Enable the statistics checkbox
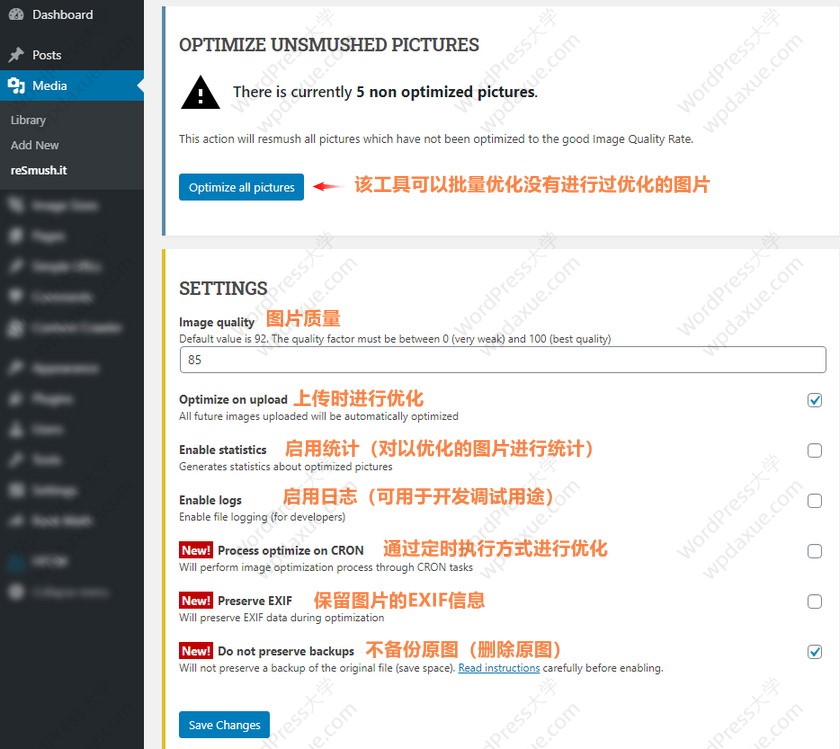Viewport: 840px width, 749px height. pyautogui.click(x=815, y=451)
